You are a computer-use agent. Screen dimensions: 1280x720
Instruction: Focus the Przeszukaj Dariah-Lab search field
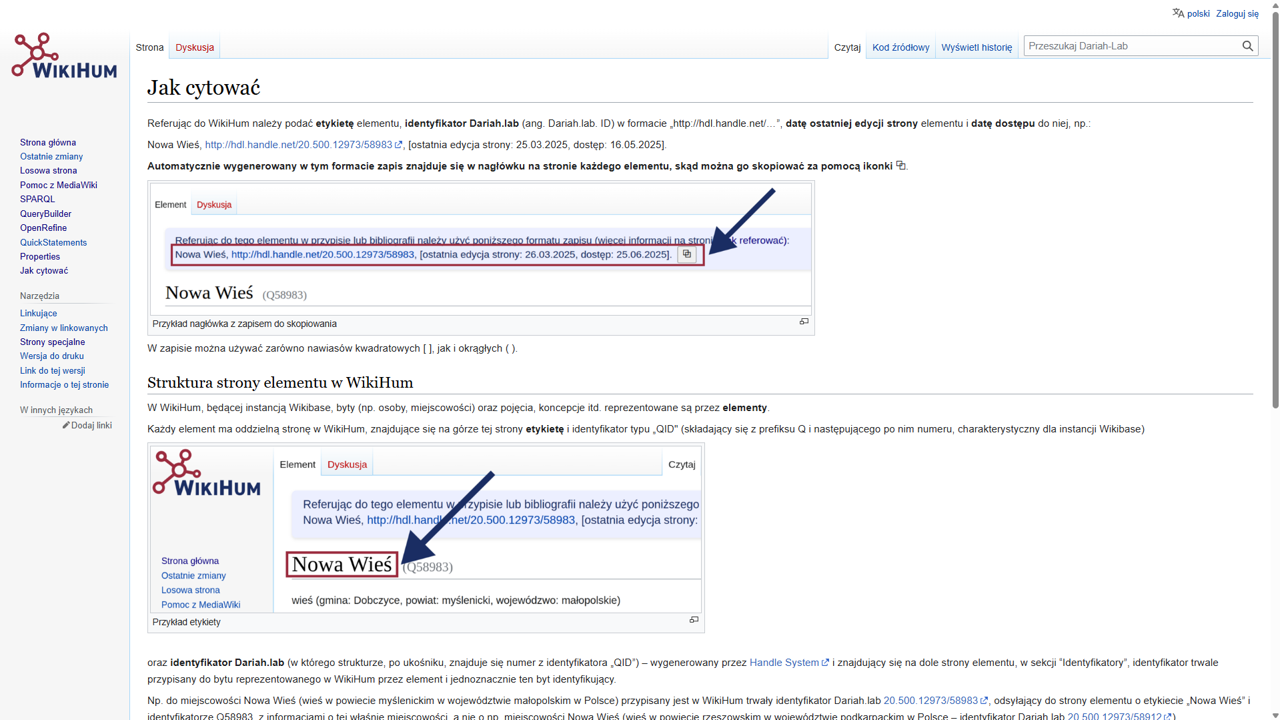coord(1130,46)
